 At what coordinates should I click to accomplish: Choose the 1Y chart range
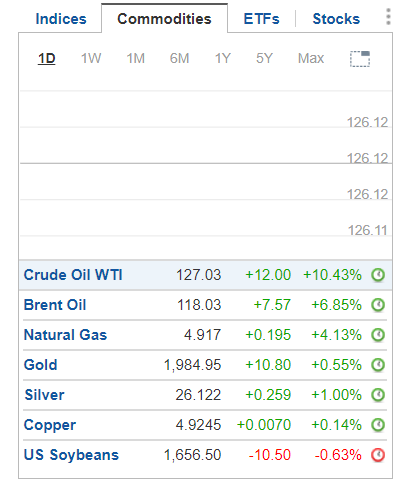pyautogui.click(x=223, y=58)
